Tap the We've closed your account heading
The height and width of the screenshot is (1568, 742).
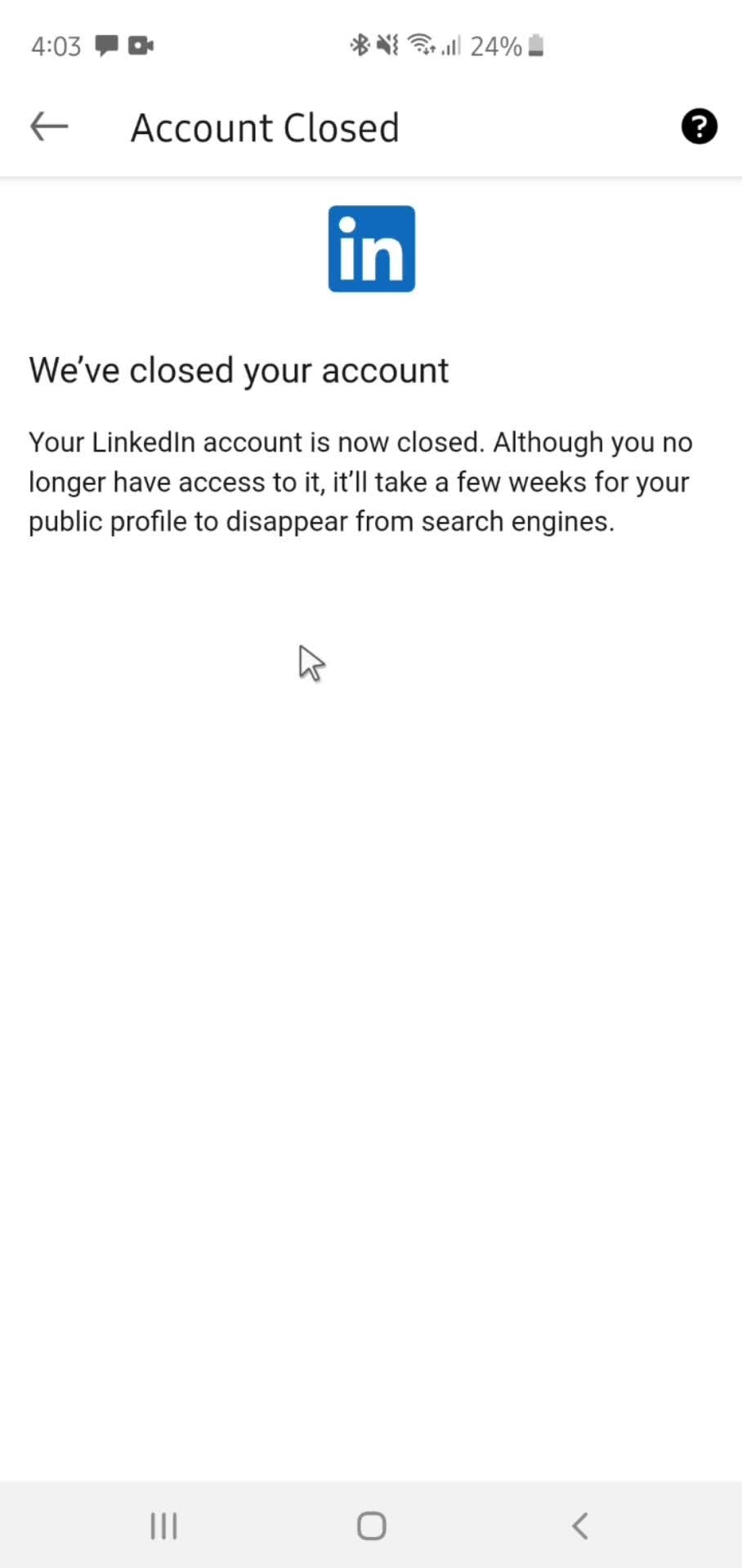(x=239, y=371)
